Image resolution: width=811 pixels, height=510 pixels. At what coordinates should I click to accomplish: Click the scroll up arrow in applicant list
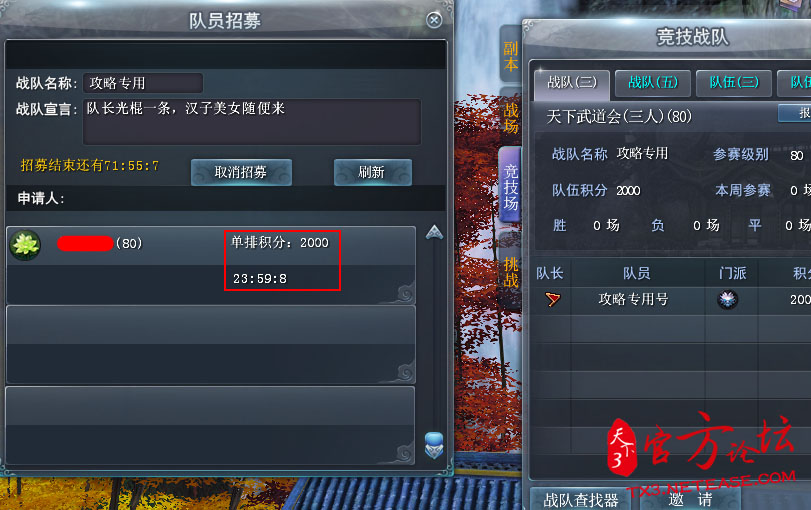[x=434, y=233]
